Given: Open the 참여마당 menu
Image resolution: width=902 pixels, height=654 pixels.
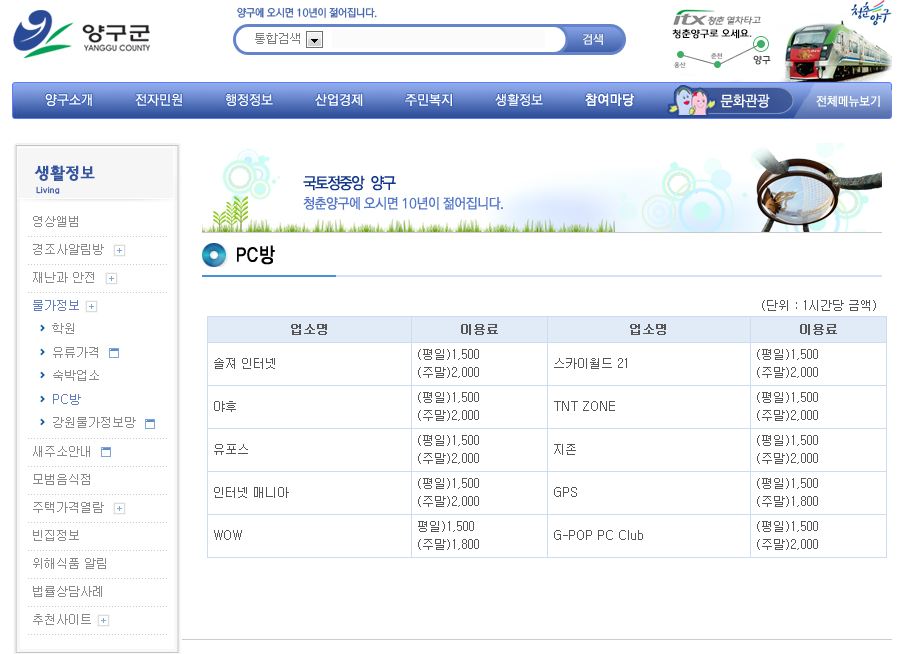Looking at the screenshot, I should [x=609, y=100].
